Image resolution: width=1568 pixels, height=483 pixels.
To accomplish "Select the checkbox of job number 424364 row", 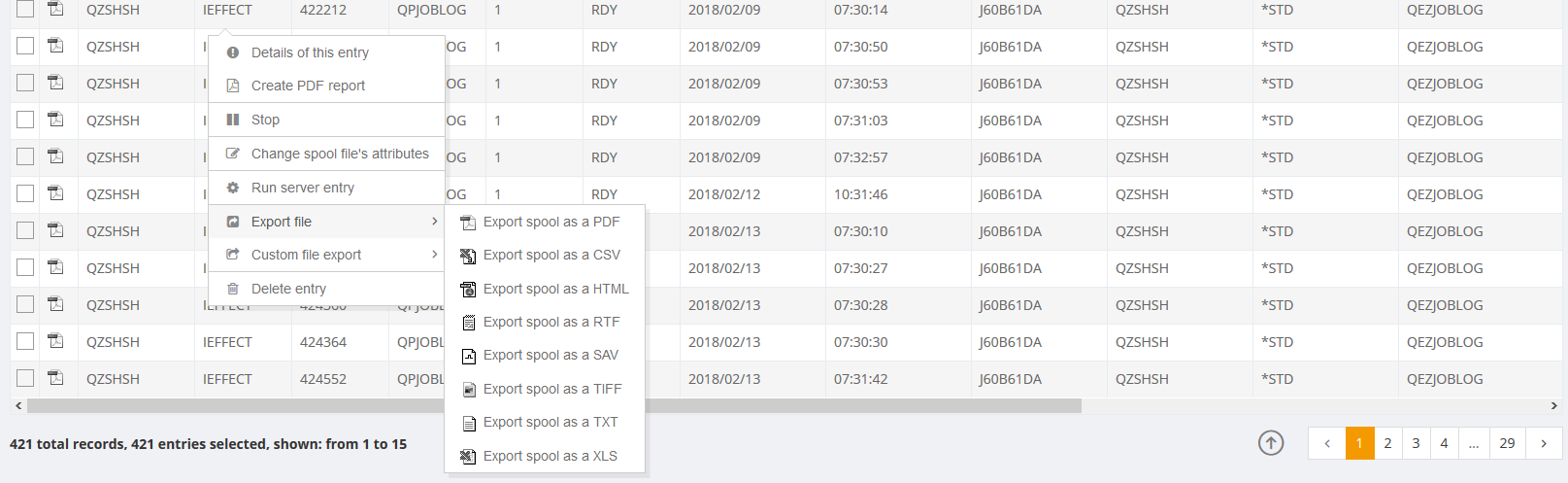I will coord(25,341).
